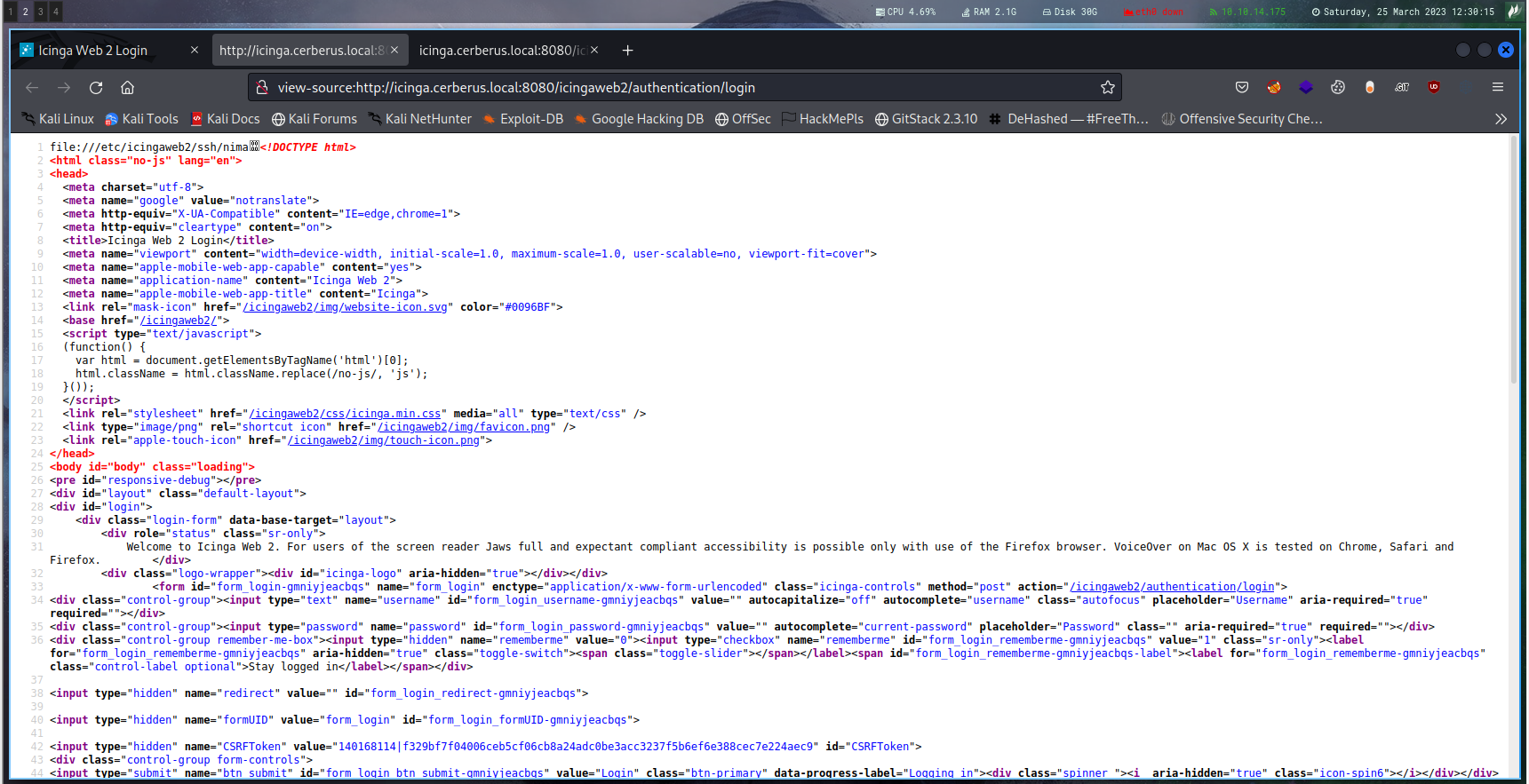The width and height of the screenshot is (1529, 784).
Task: Click the glasses extension icon in toolbar
Action: pos(1402,87)
